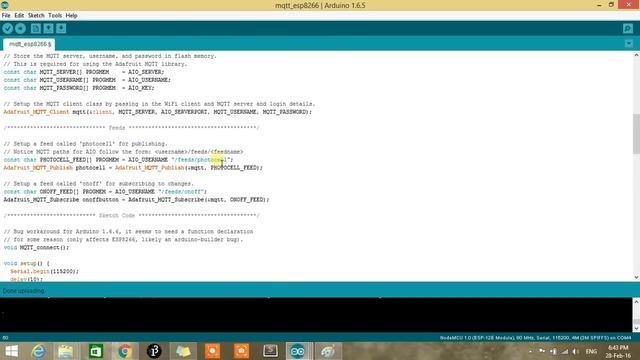Click the editor scroll down arrow

636,278
